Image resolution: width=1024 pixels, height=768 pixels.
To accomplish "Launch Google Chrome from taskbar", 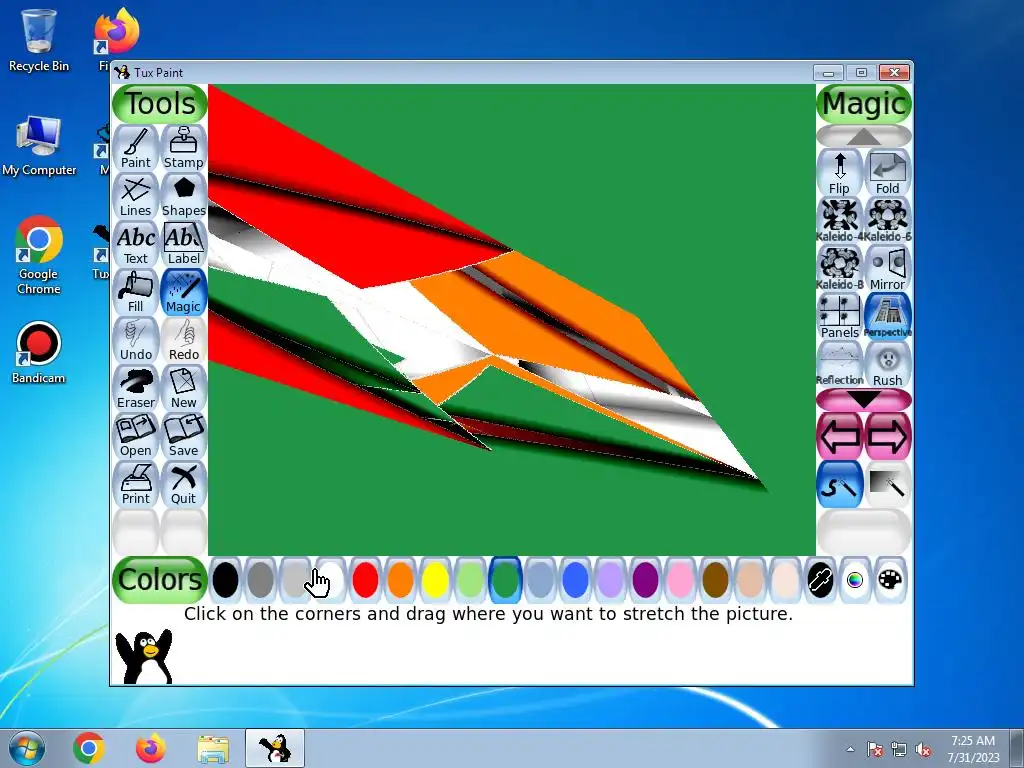I will 89,748.
